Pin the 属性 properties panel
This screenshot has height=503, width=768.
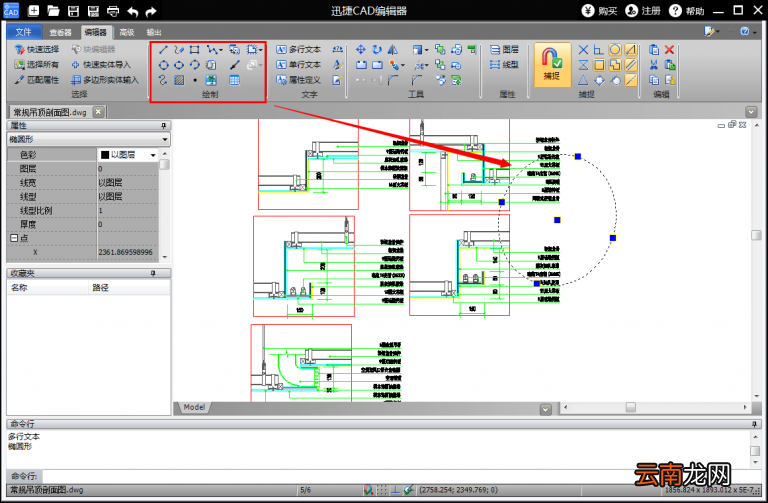click(164, 126)
